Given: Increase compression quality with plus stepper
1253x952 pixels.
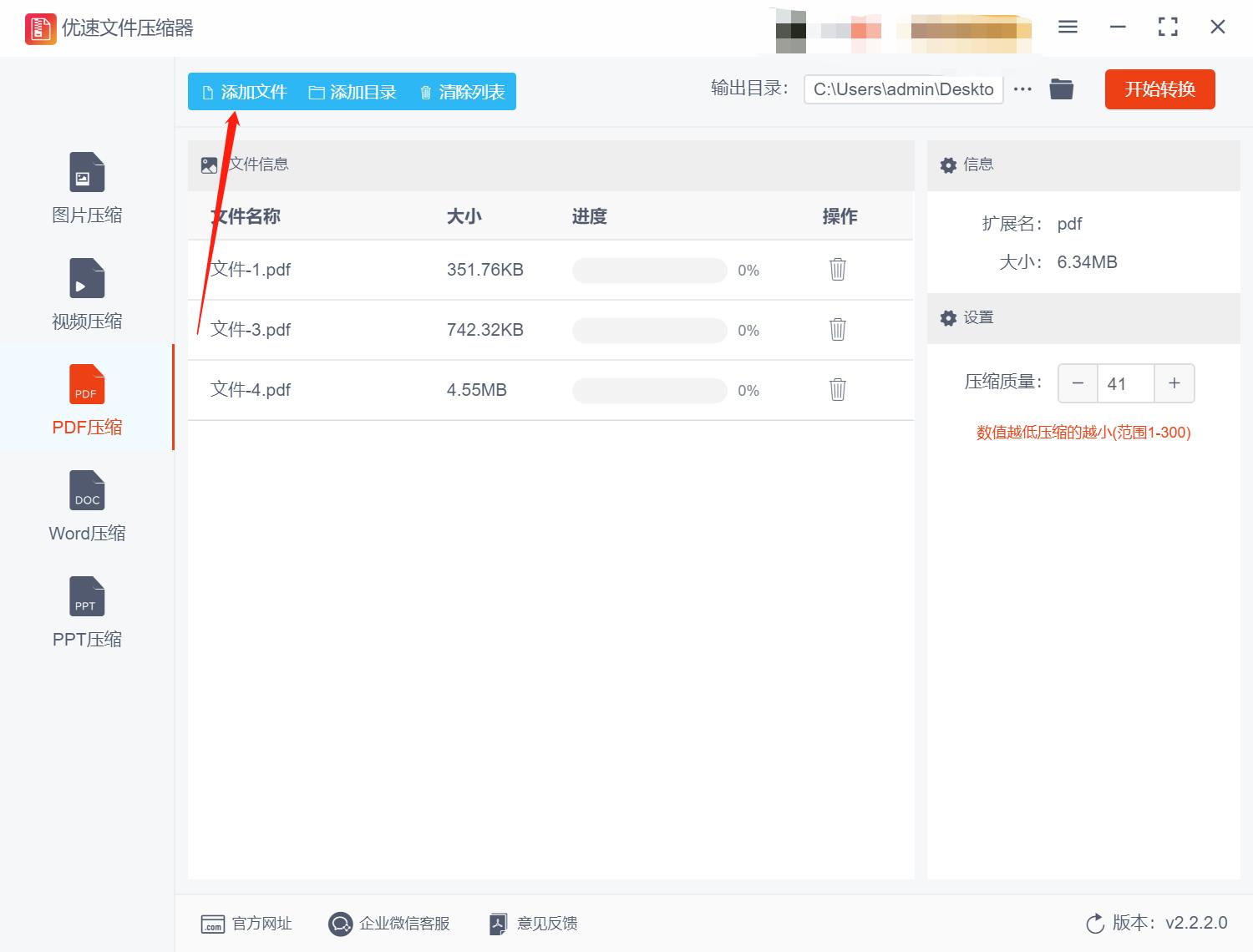Looking at the screenshot, I should [1174, 383].
